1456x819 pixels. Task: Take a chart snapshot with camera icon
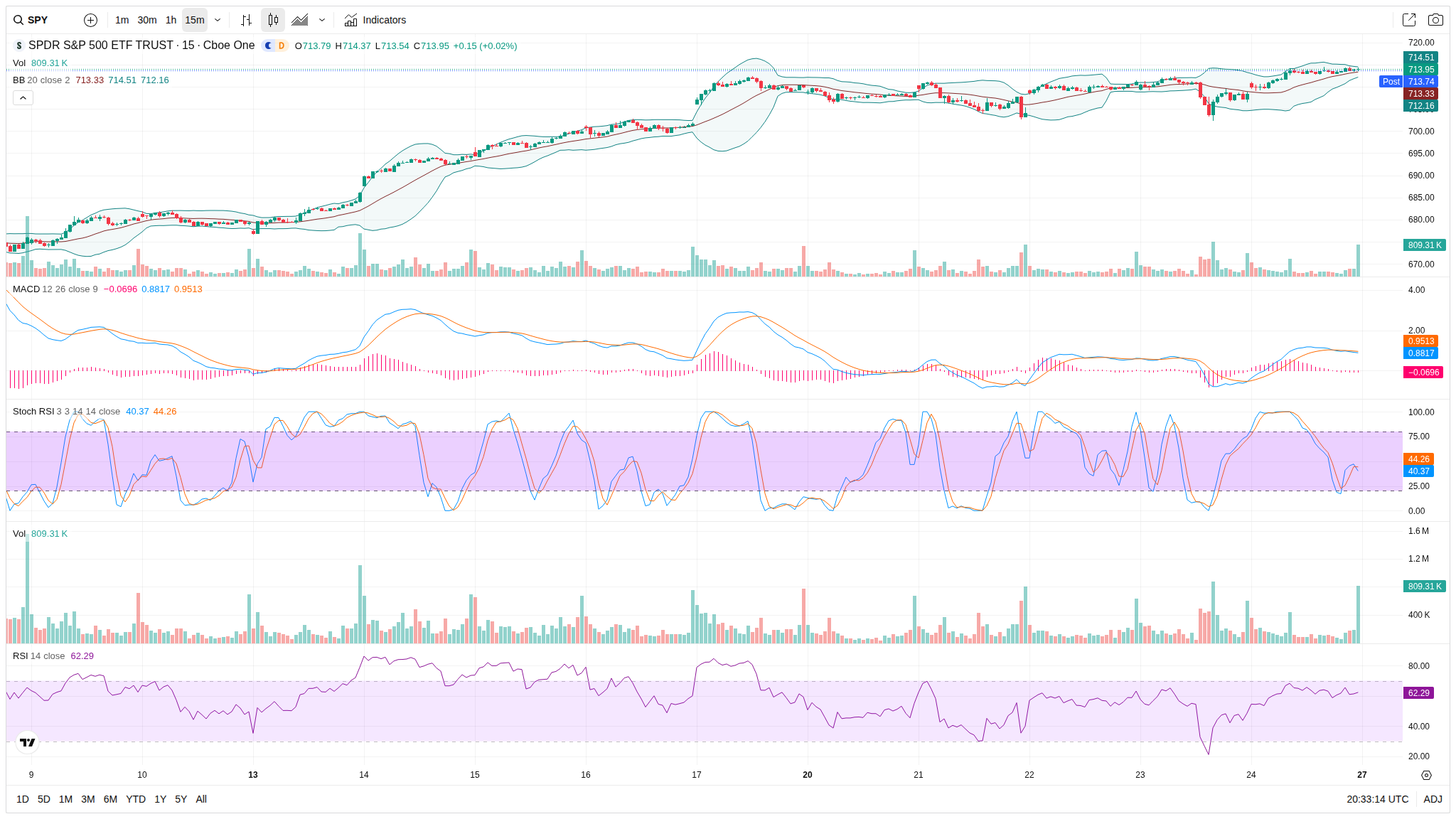[1435, 20]
